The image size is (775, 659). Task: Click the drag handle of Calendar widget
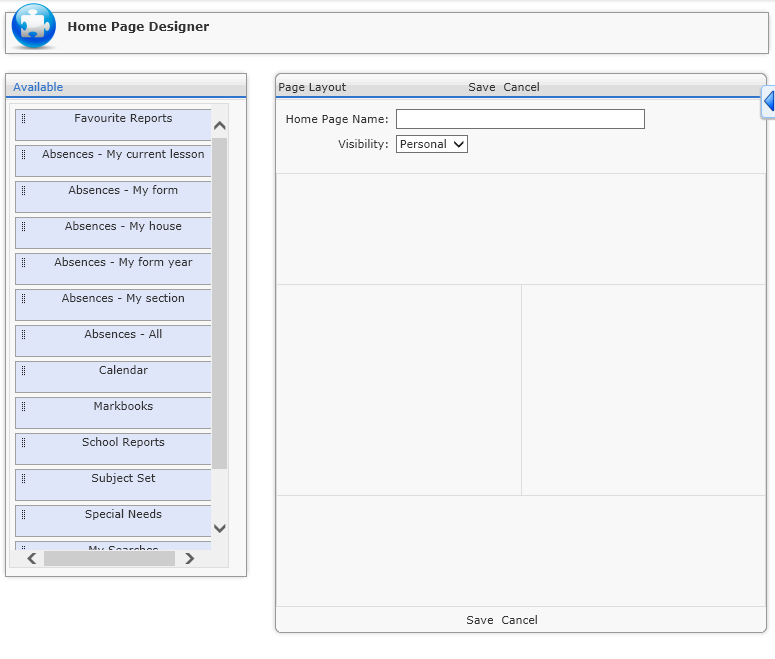[23, 371]
